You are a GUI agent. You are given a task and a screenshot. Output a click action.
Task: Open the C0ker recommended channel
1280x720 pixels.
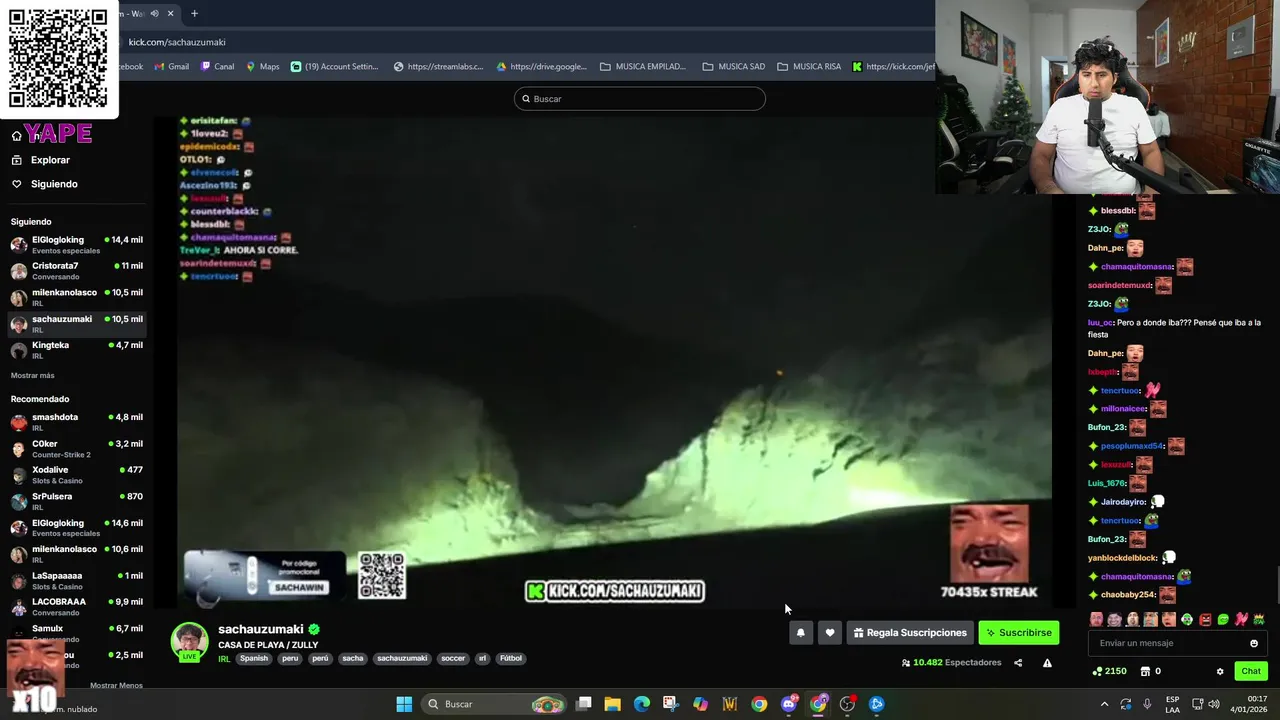point(77,448)
